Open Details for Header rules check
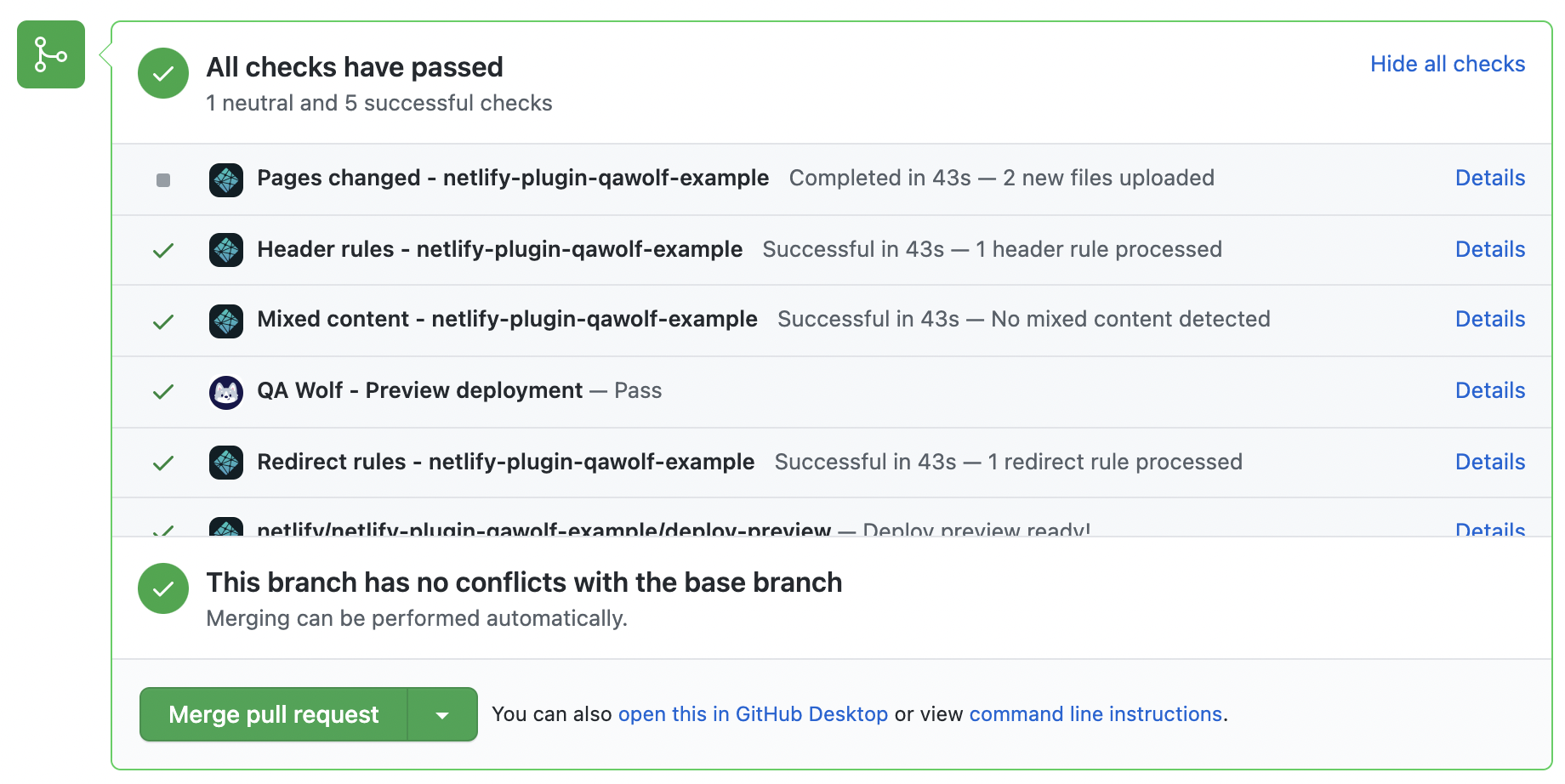The height and width of the screenshot is (784, 1565). pyautogui.click(x=1490, y=249)
